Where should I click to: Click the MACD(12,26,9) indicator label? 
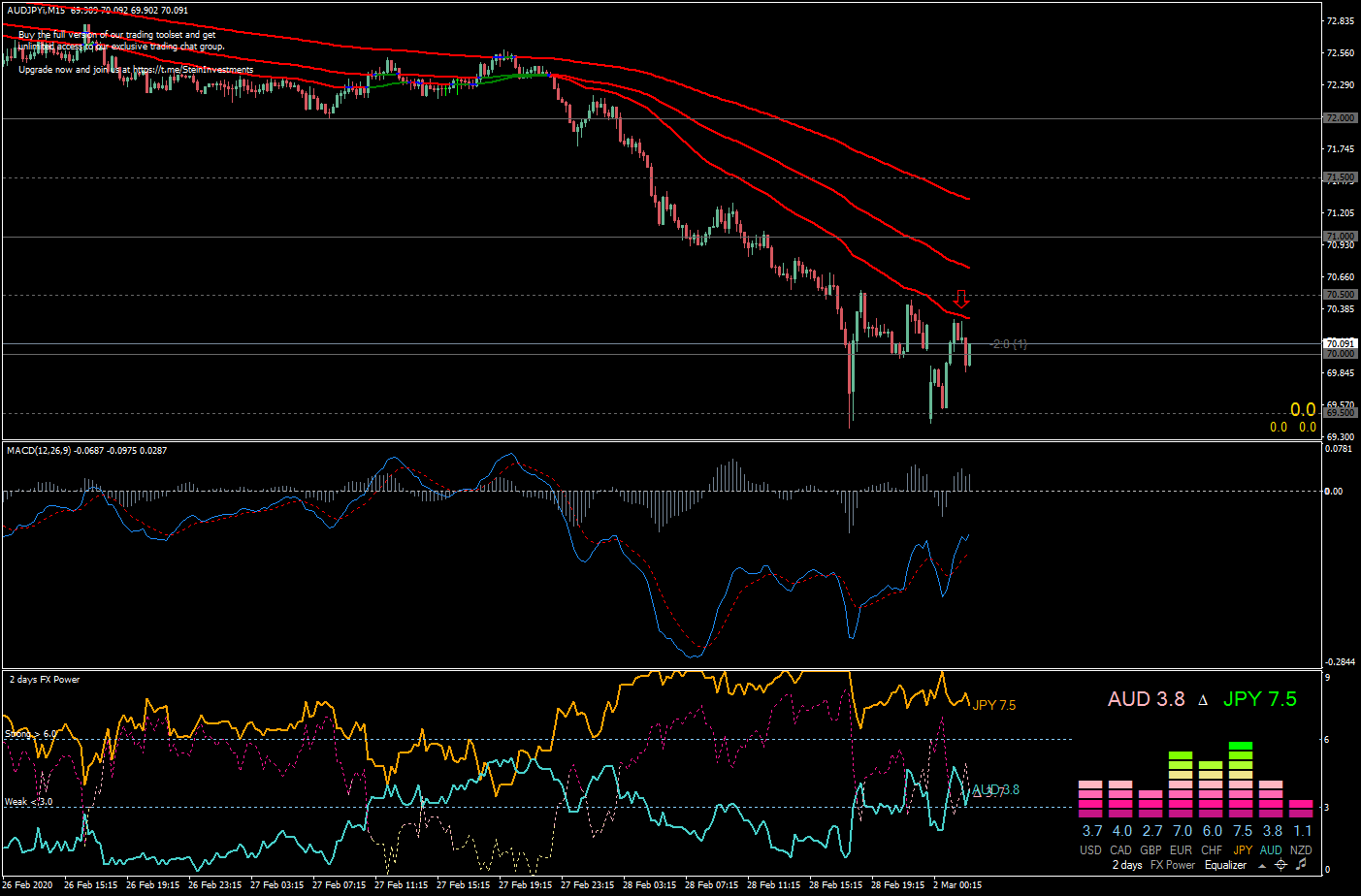click(38, 450)
